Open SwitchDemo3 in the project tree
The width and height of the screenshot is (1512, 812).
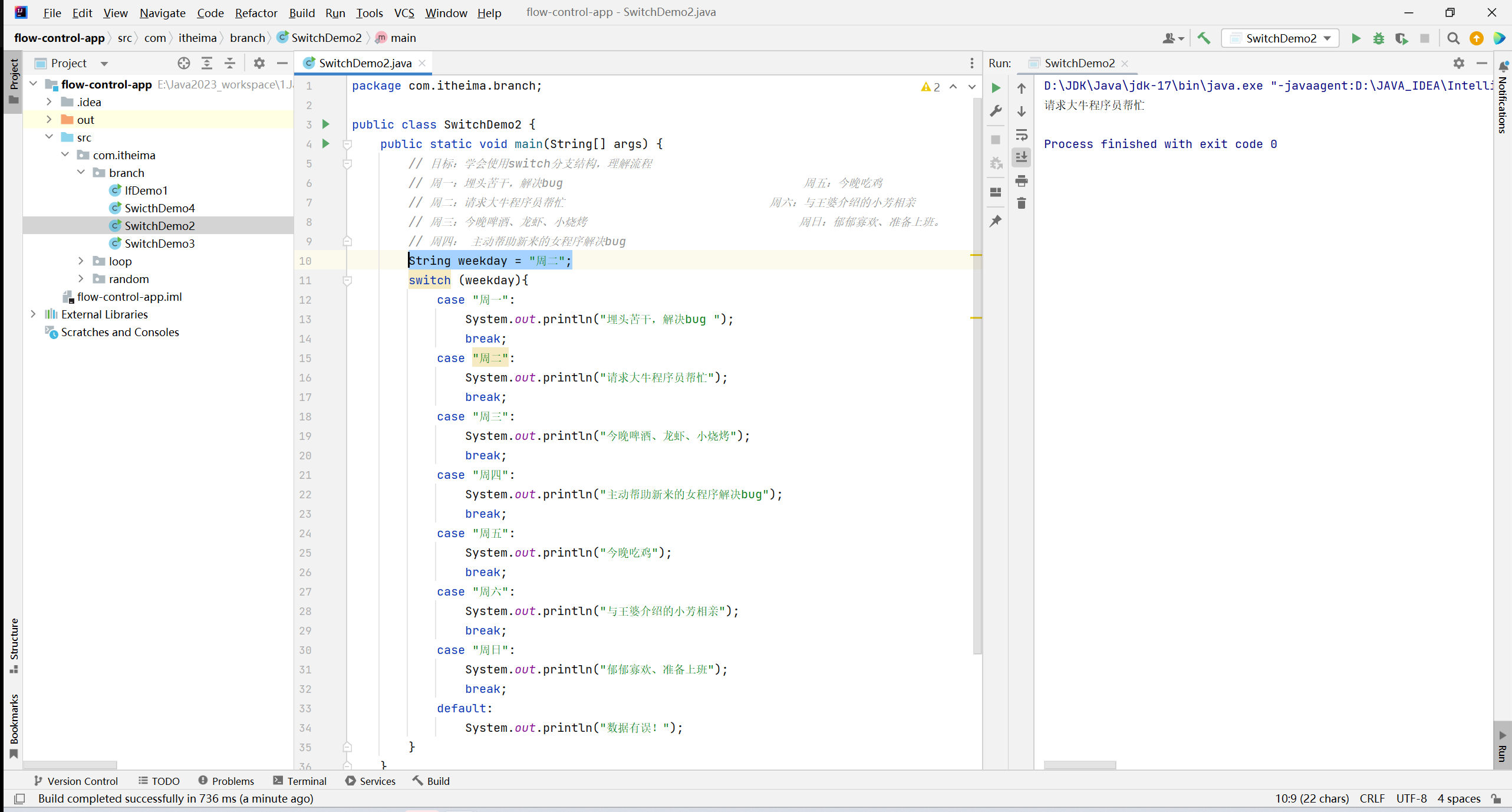click(159, 244)
